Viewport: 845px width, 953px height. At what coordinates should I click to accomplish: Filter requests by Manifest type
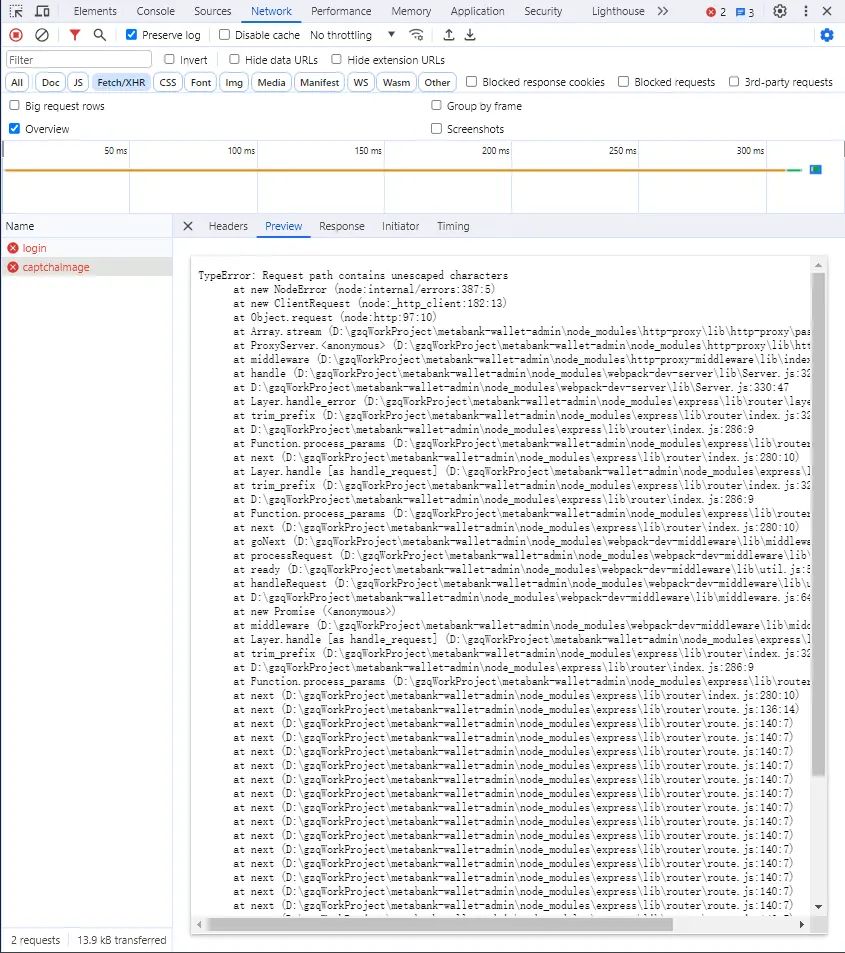pyautogui.click(x=319, y=83)
